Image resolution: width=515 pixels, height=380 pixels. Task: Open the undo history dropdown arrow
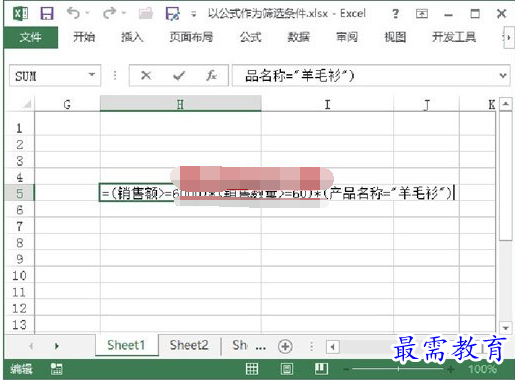88,13
